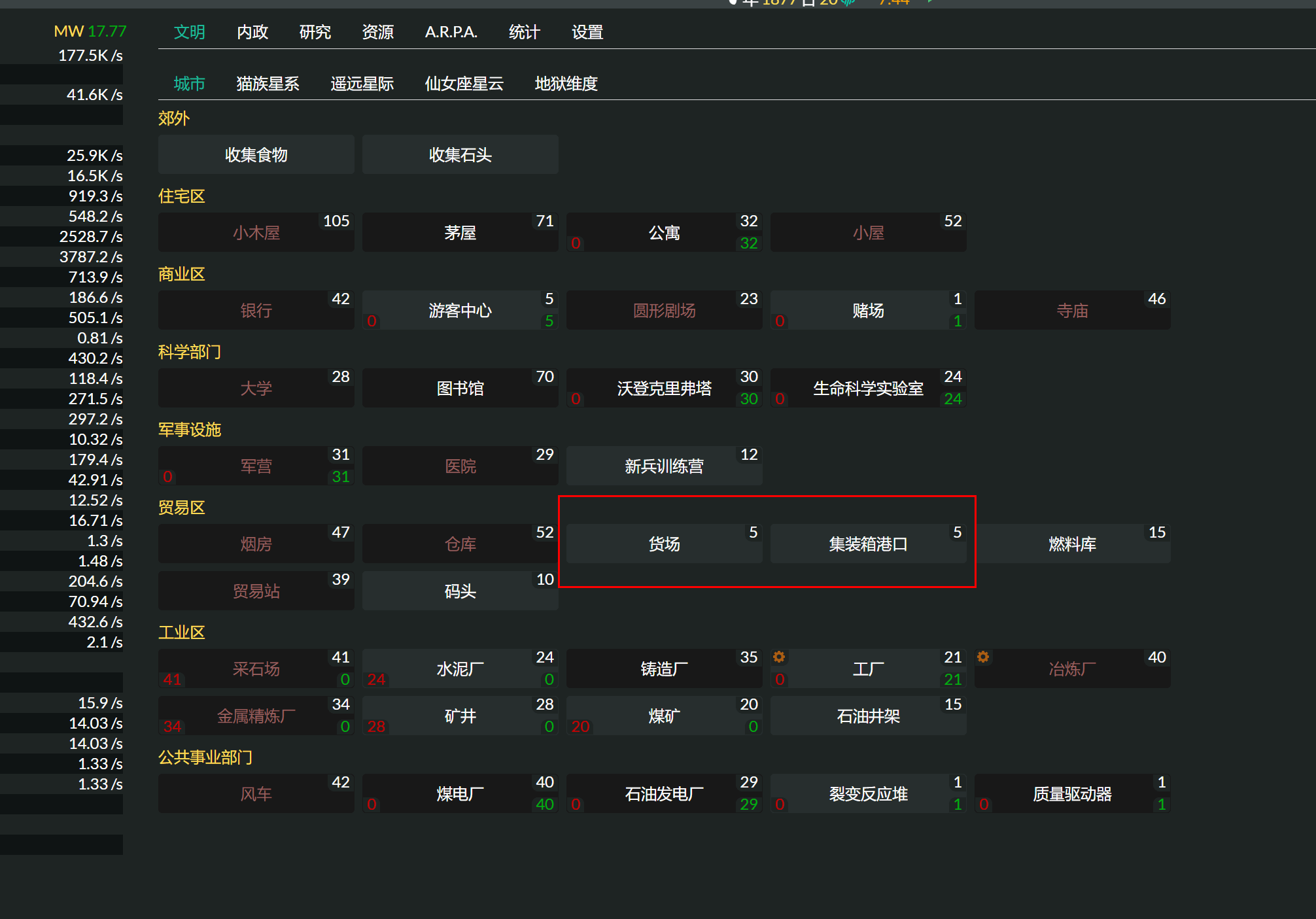Click the red 20 counter on 煤矿

point(581,727)
